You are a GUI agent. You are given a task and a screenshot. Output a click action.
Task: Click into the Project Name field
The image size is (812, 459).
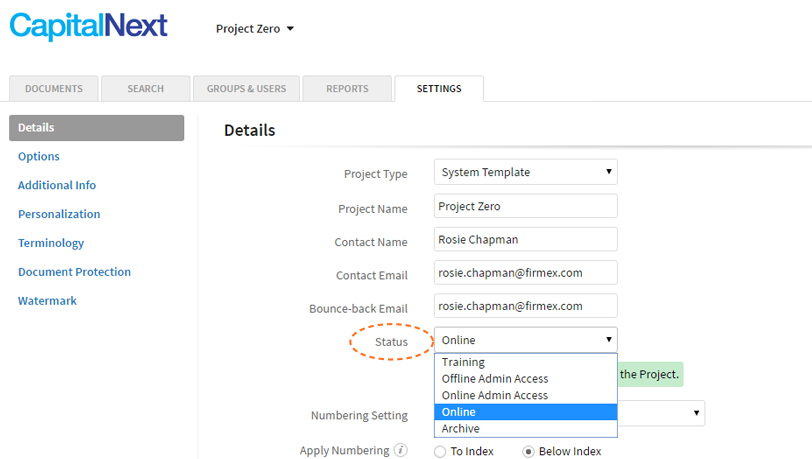[526, 206]
